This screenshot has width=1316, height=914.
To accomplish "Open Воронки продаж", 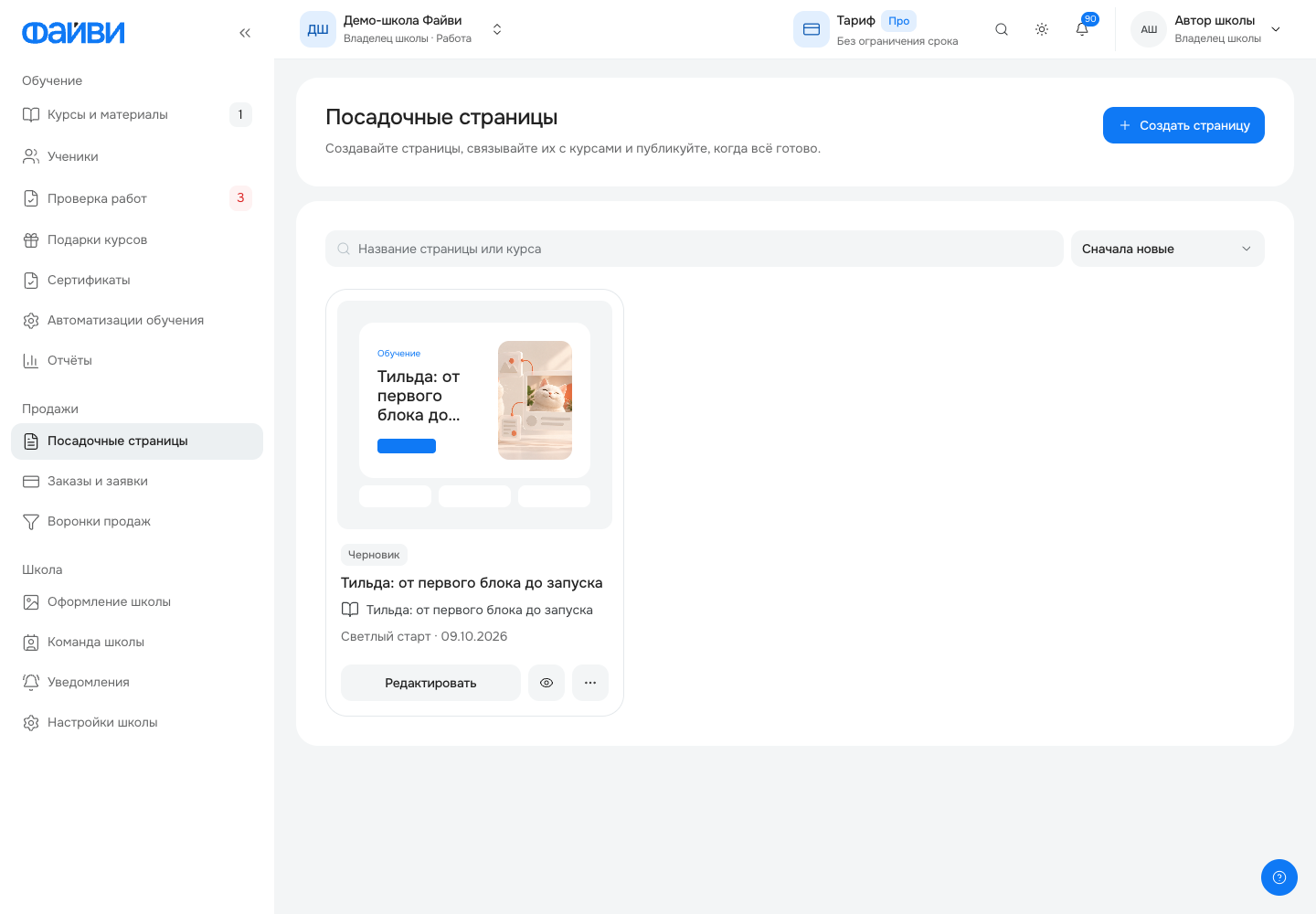I will (x=137, y=521).
